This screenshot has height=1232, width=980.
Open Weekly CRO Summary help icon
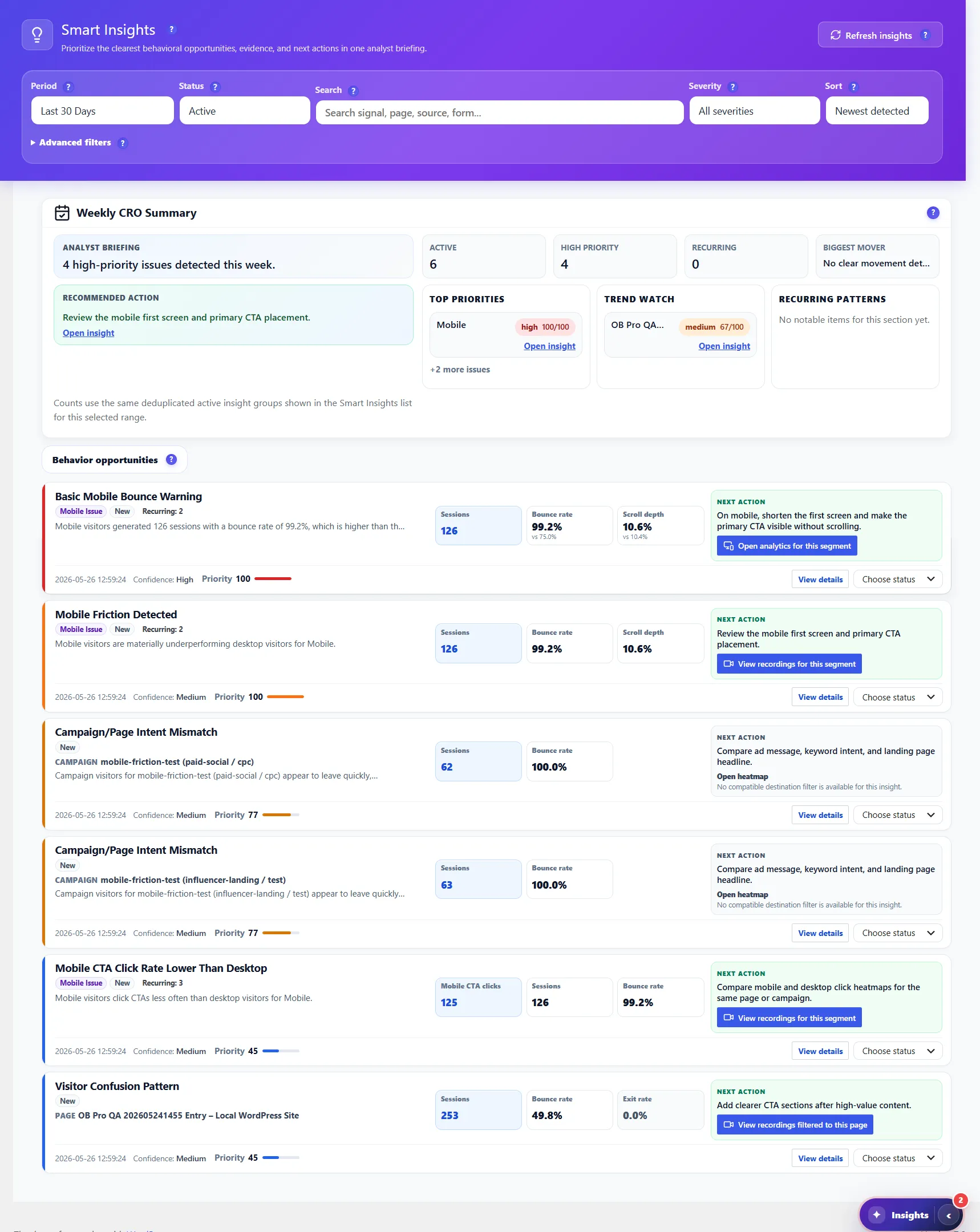pyautogui.click(x=933, y=213)
